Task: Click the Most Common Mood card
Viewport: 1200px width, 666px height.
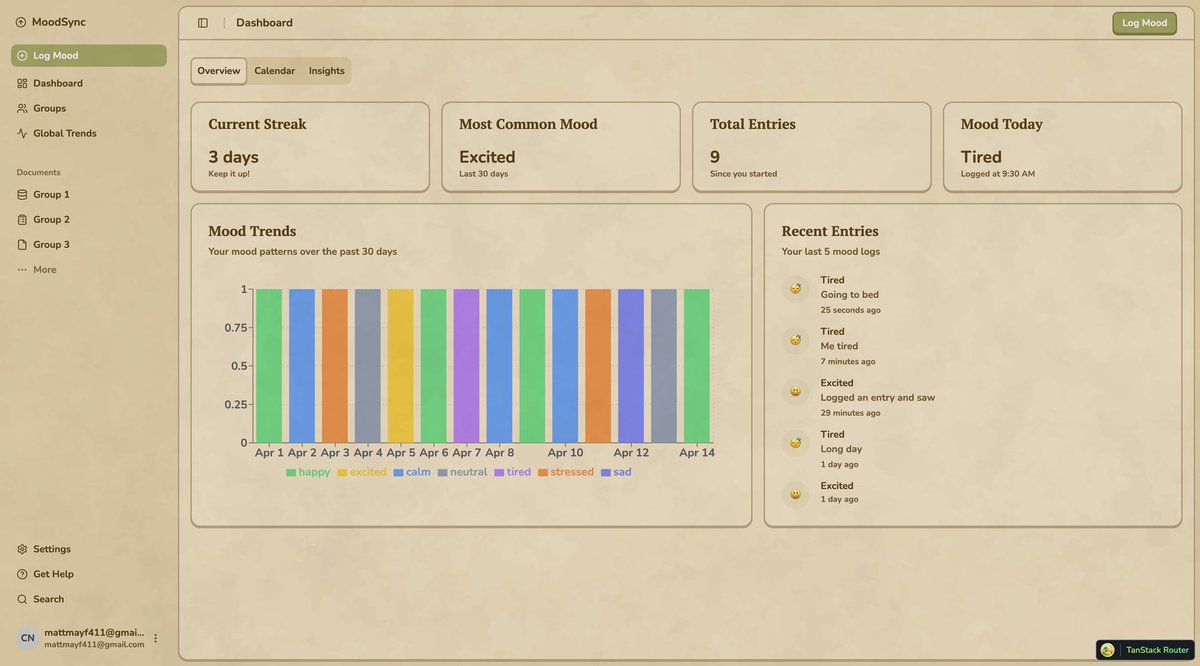Action: pyautogui.click(x=561, y=147)
